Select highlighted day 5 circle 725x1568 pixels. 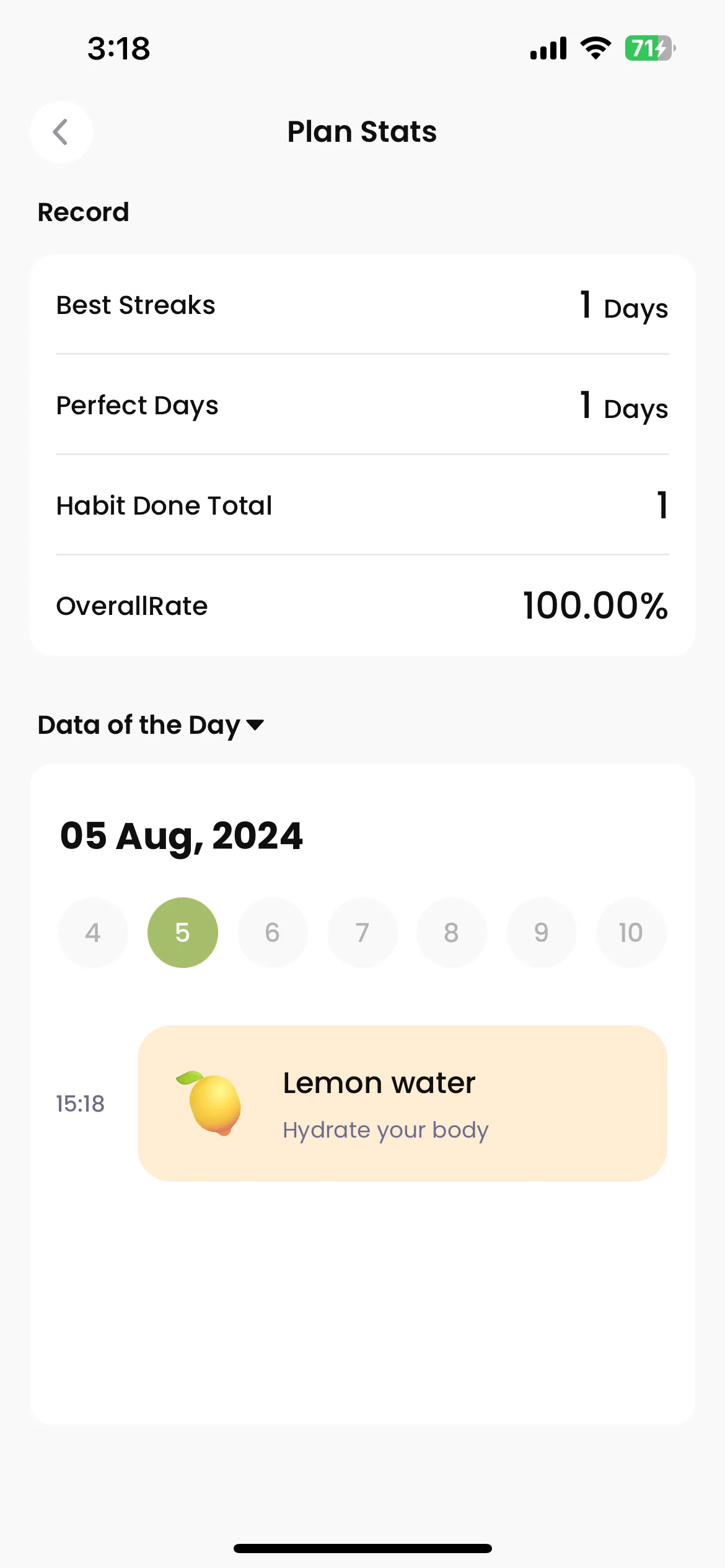click(183, 933)
